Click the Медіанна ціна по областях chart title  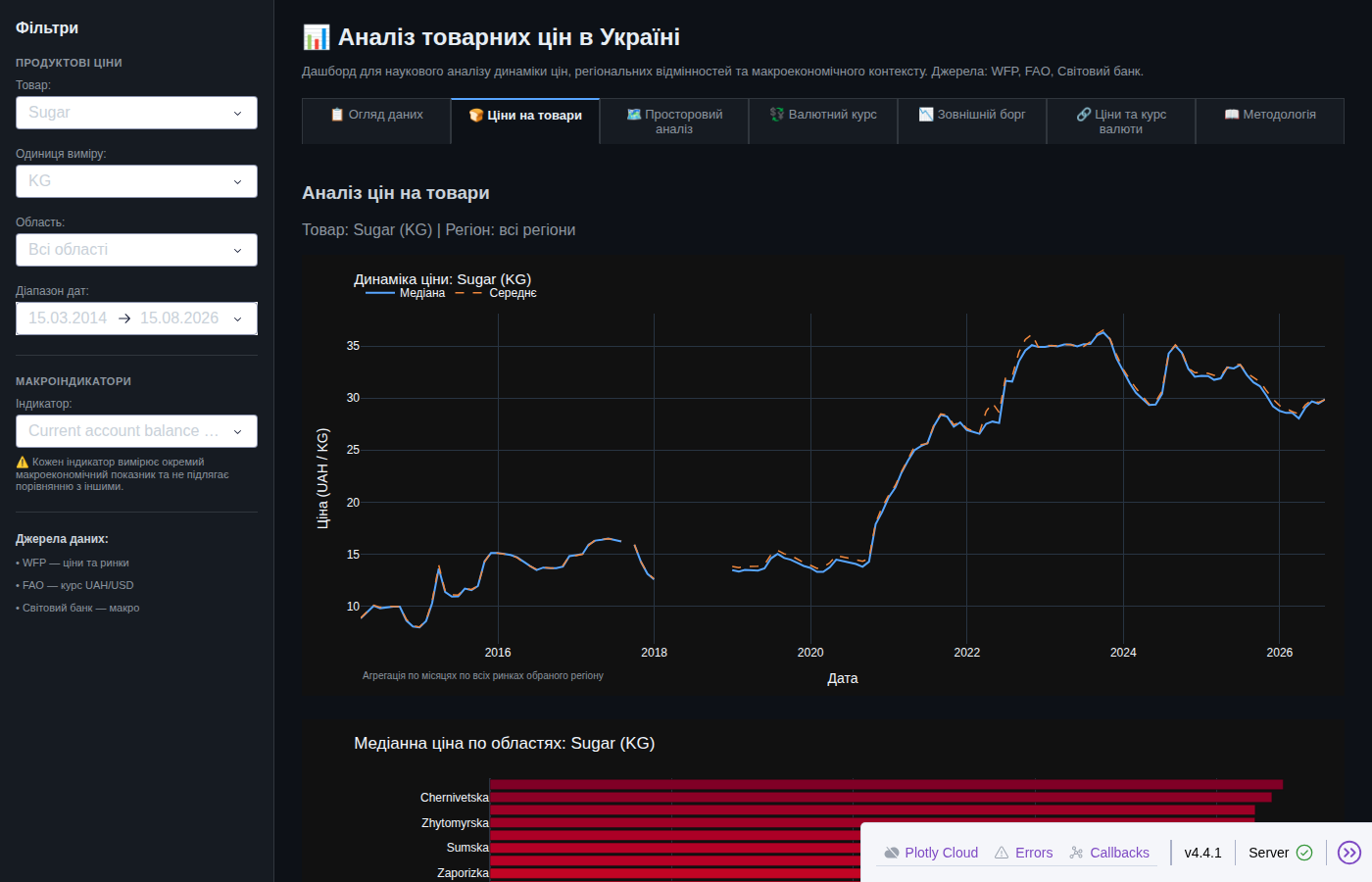pos(504,744)
